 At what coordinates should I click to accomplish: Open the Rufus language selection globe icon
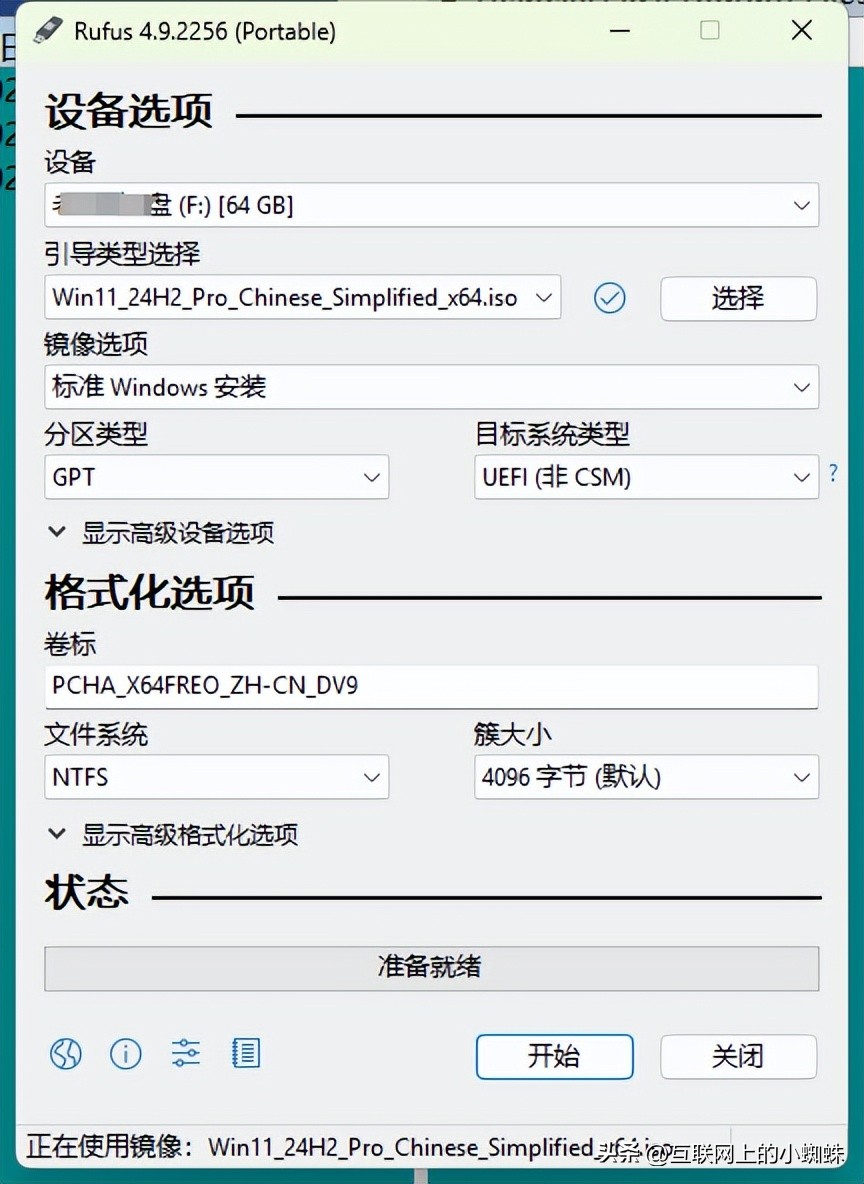click(65, 1053)
